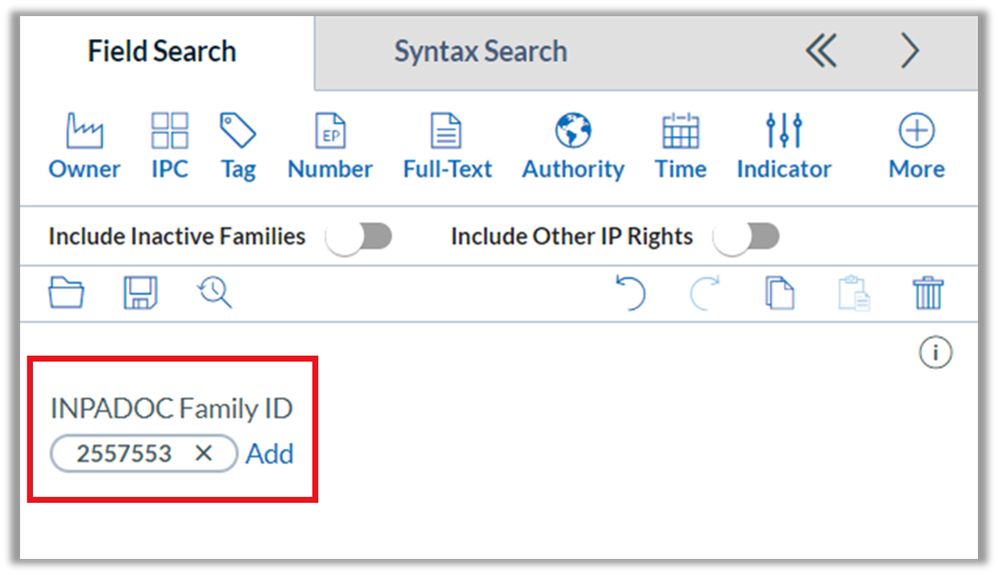Remove the 2557553 family ID chip
The height and width of the screenshot is (575, 998).
204,454
